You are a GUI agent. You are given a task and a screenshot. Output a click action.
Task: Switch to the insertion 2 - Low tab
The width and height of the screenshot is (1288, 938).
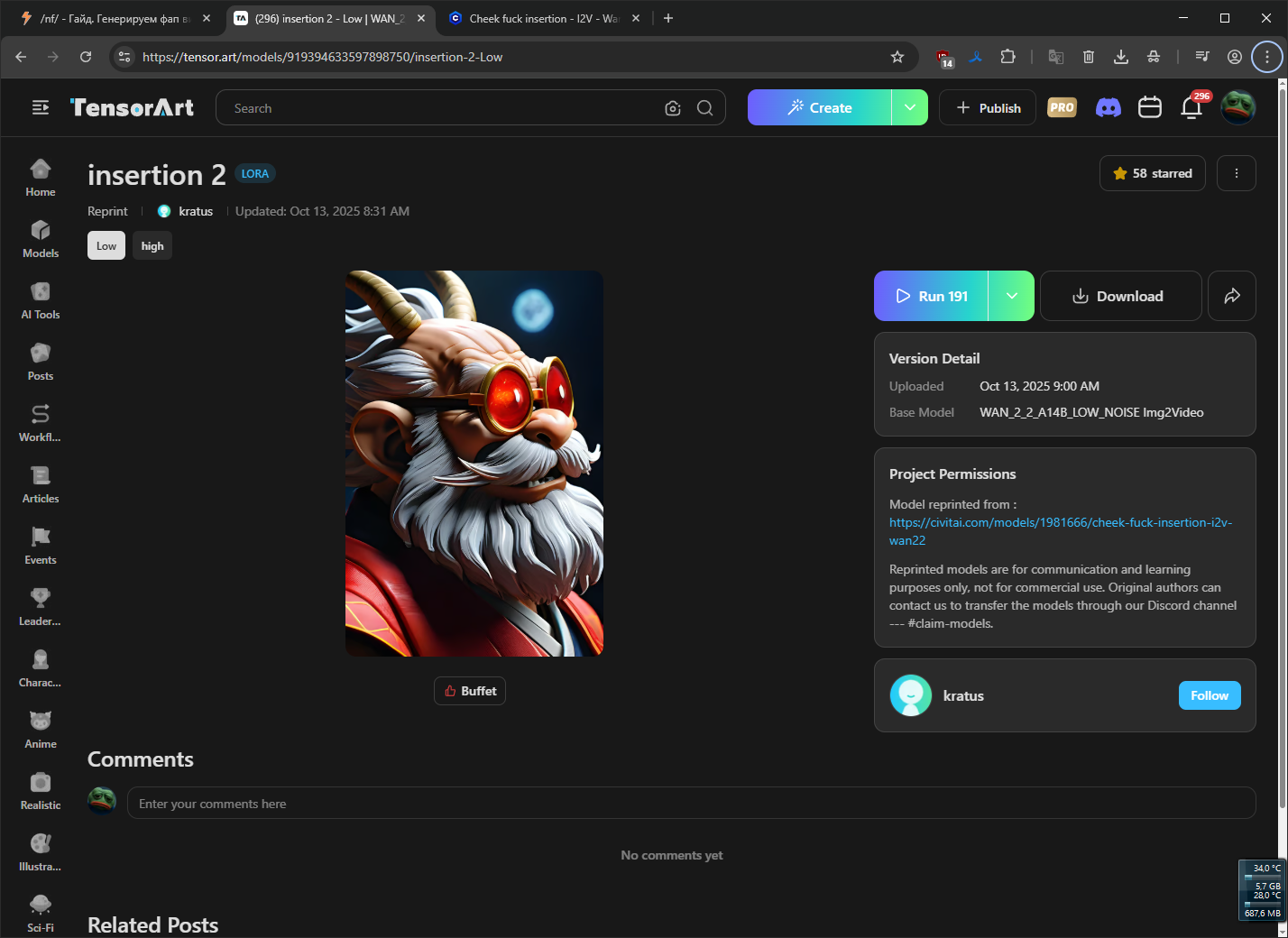pos(329,18)
